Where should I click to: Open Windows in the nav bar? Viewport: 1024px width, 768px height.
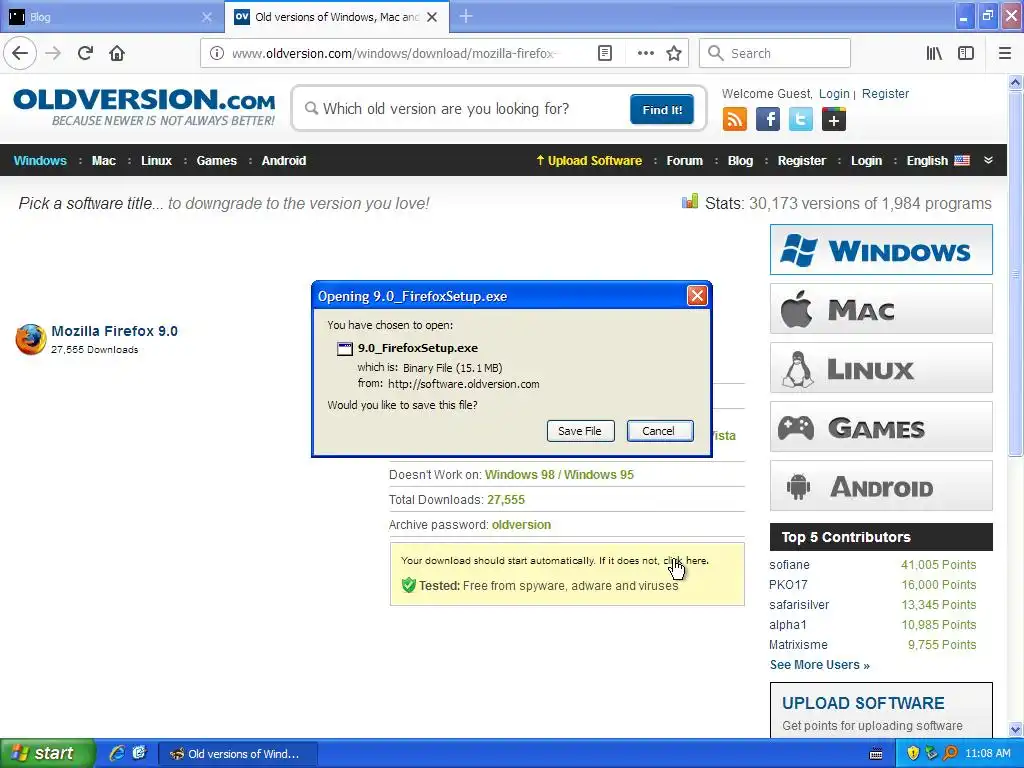point(40,161)
